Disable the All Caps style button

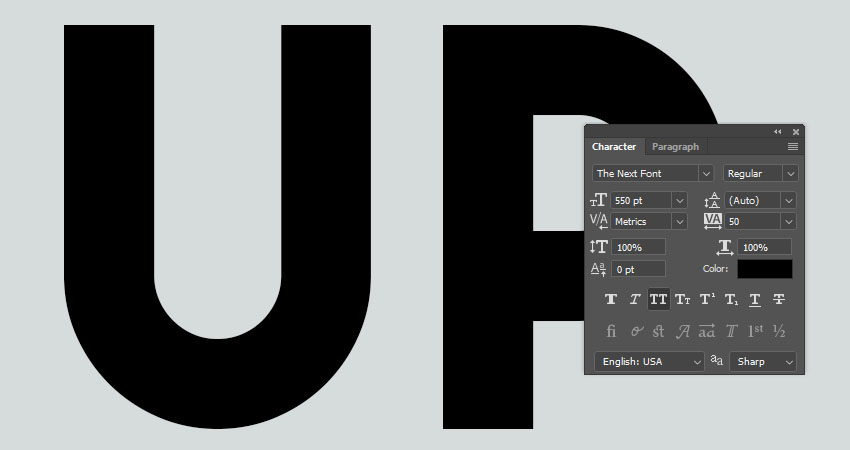(x=658, y=299)
